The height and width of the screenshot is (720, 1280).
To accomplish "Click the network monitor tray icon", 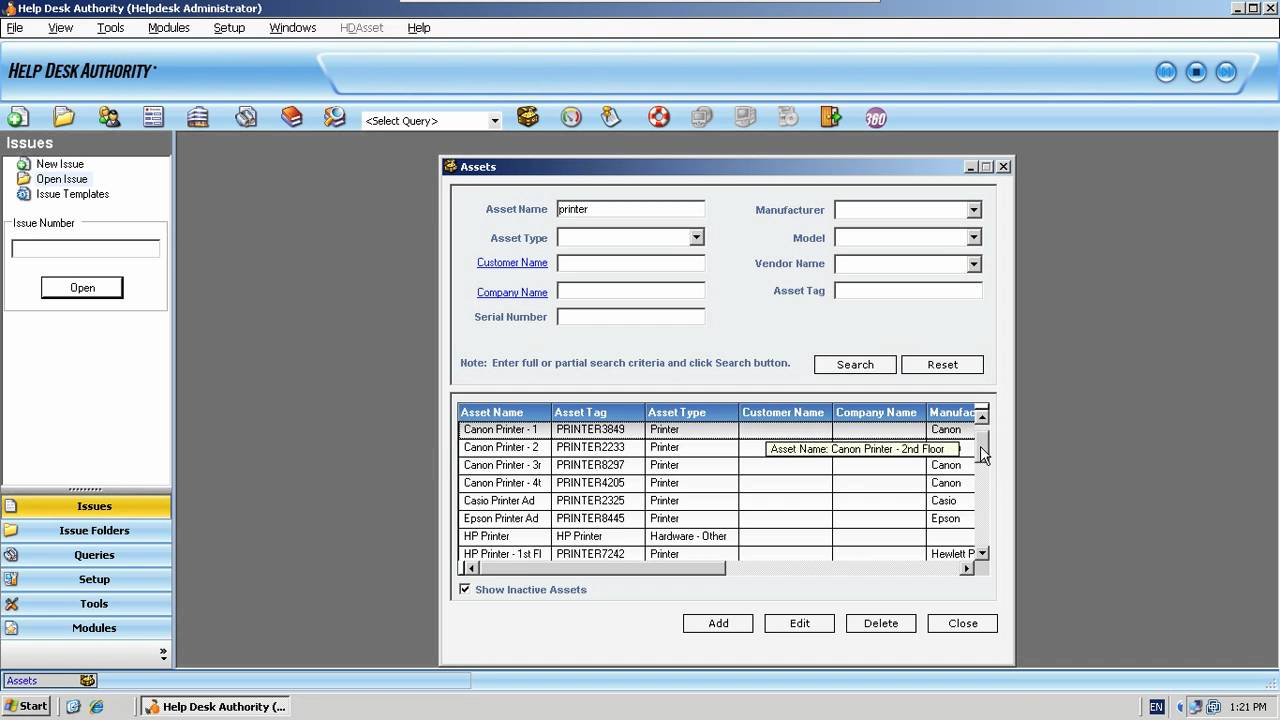I will (1195, 707).
